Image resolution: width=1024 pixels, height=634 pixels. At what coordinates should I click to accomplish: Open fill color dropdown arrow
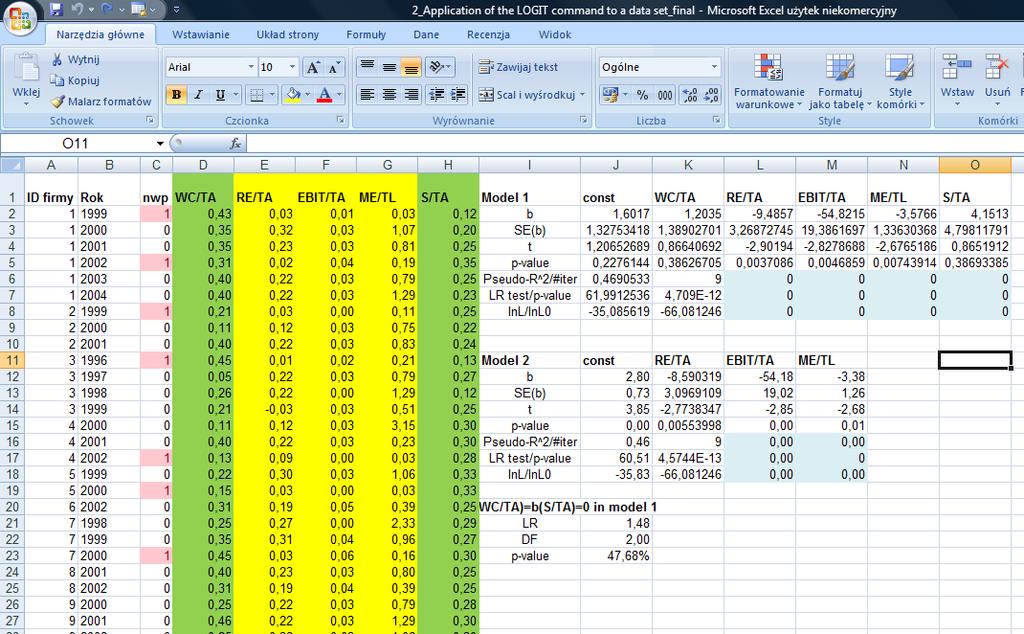[x=308, y=95]
